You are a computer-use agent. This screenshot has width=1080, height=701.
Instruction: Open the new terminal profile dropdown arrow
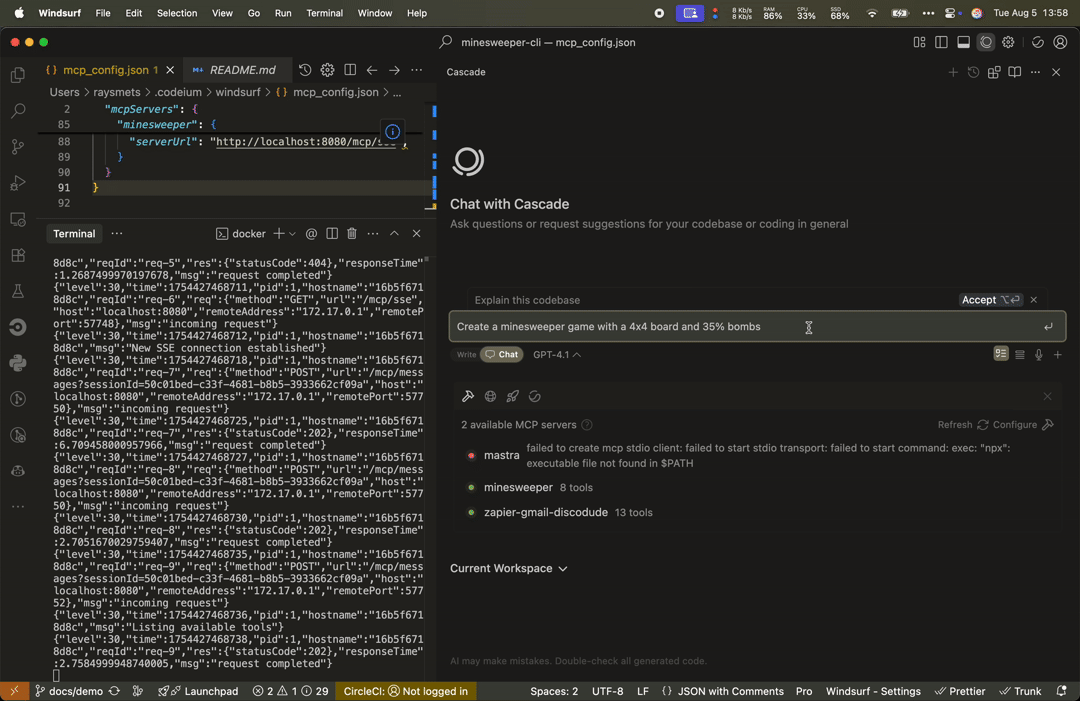click(x=293, y=234)
